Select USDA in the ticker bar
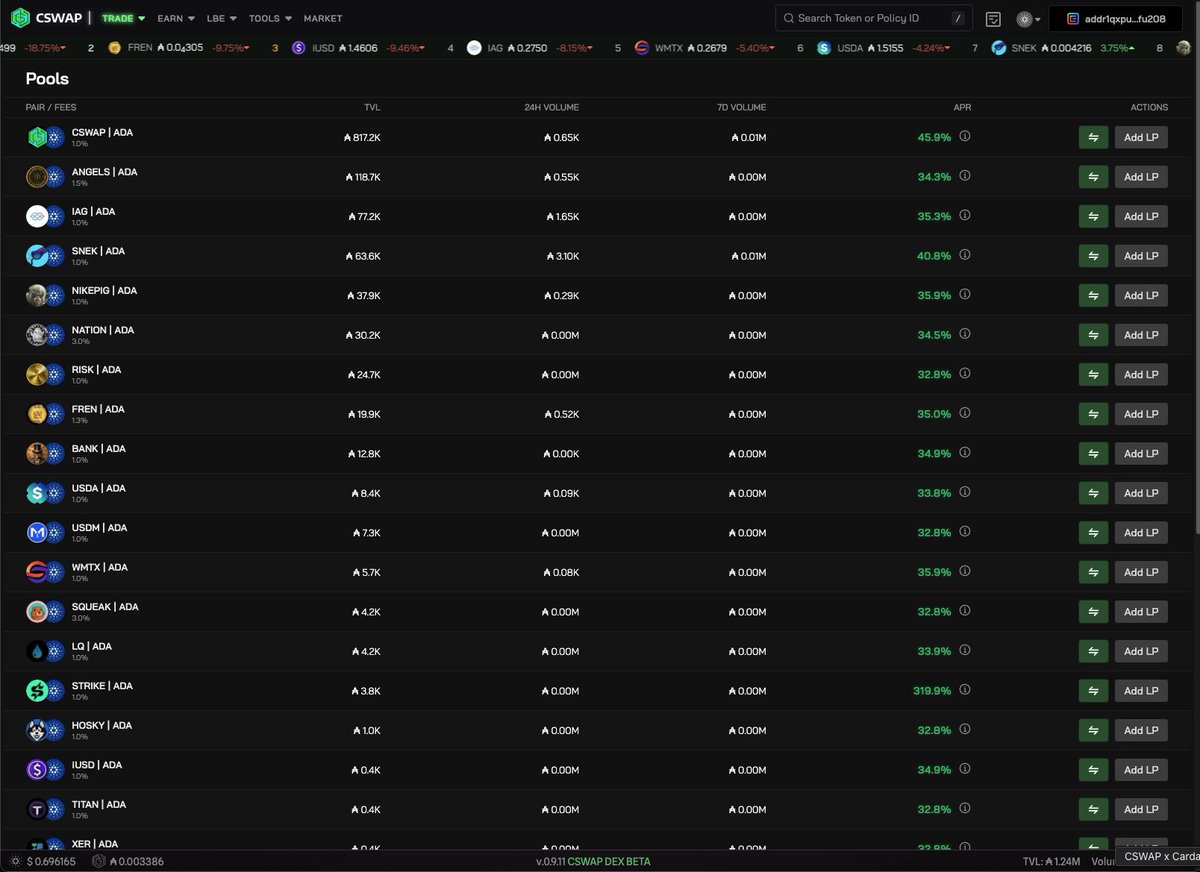This screenshot has width=1200, height=872. (849, 47)
